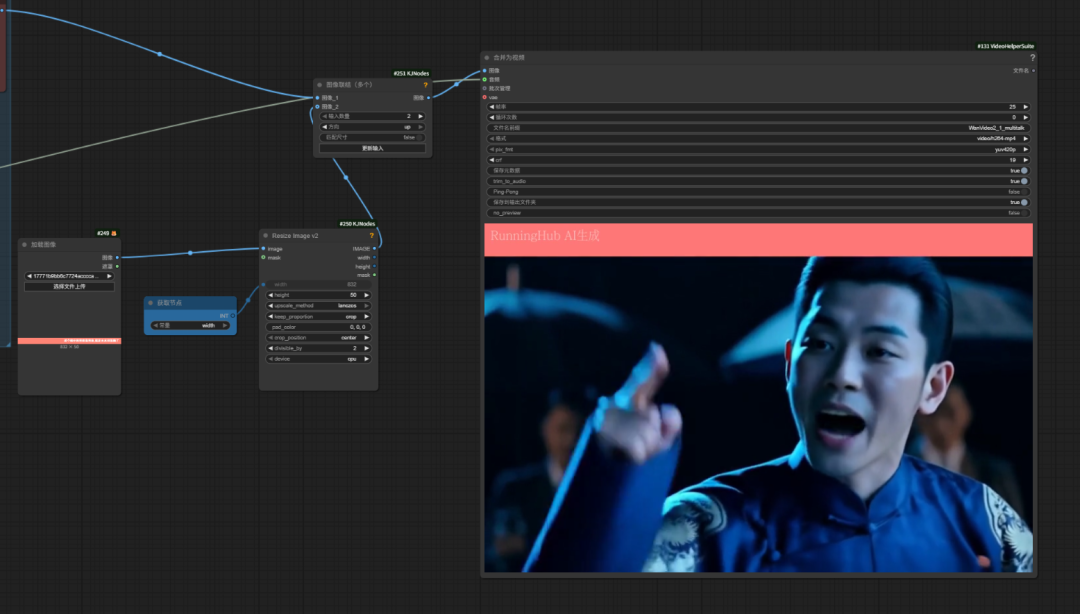Enable the no_preview switch

1024,213
